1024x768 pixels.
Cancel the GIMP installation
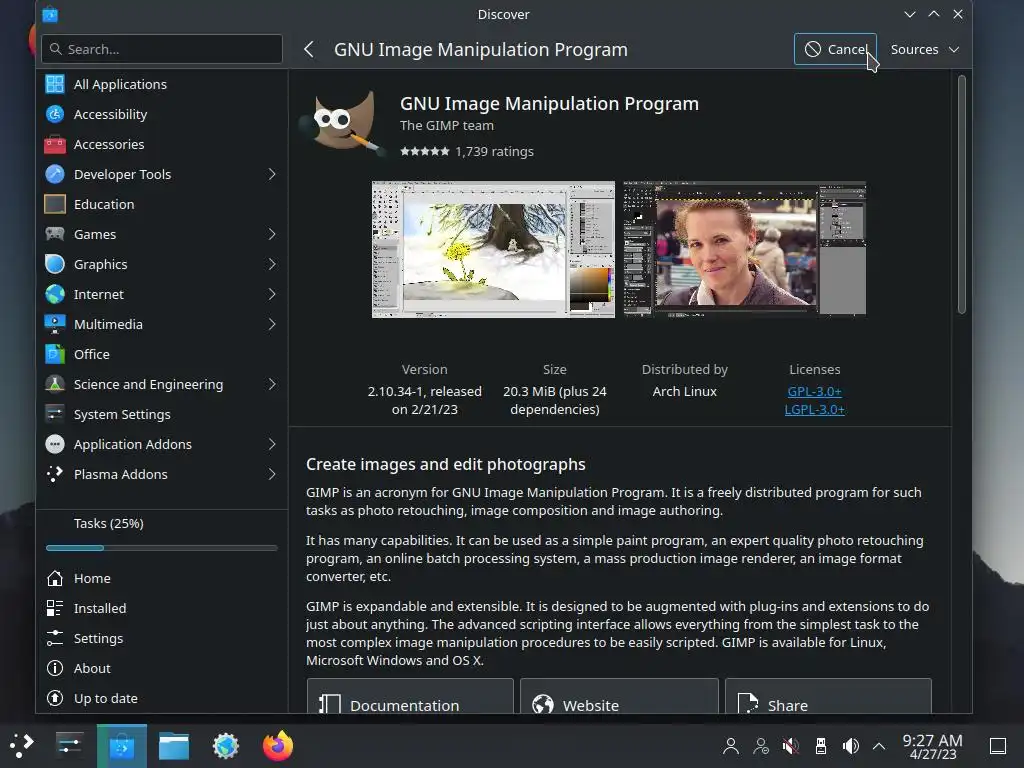[x=835, y=50]
